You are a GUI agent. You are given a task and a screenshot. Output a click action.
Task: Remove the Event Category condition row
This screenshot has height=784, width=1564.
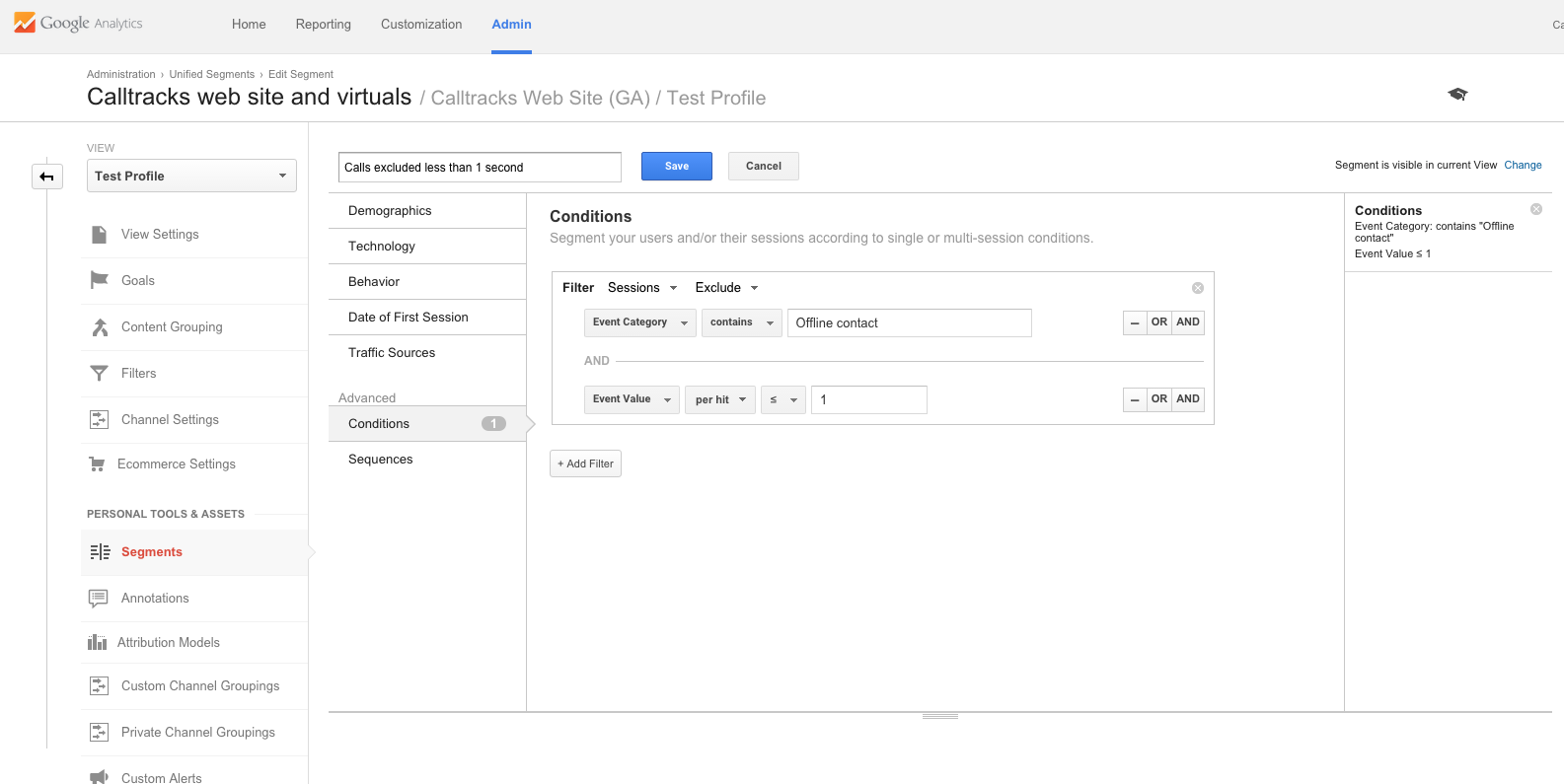click(x=1135, y=322)
